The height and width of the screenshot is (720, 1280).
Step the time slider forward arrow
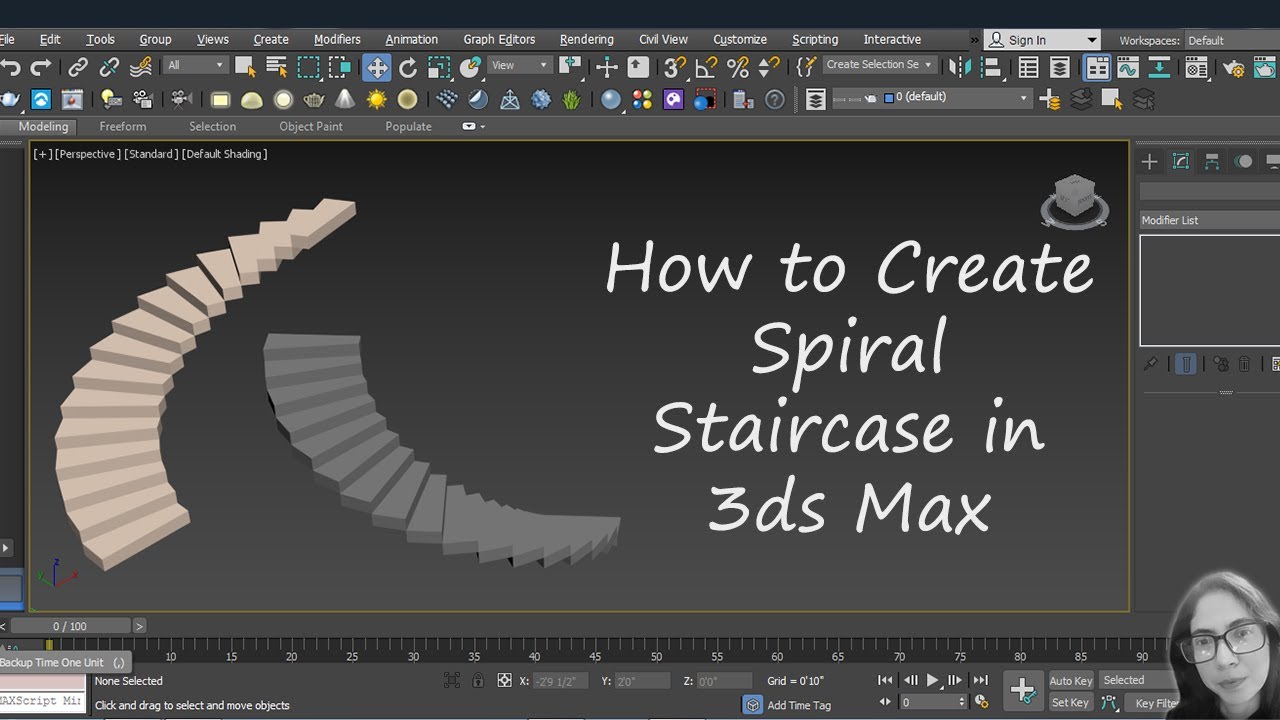coord(139,626)
